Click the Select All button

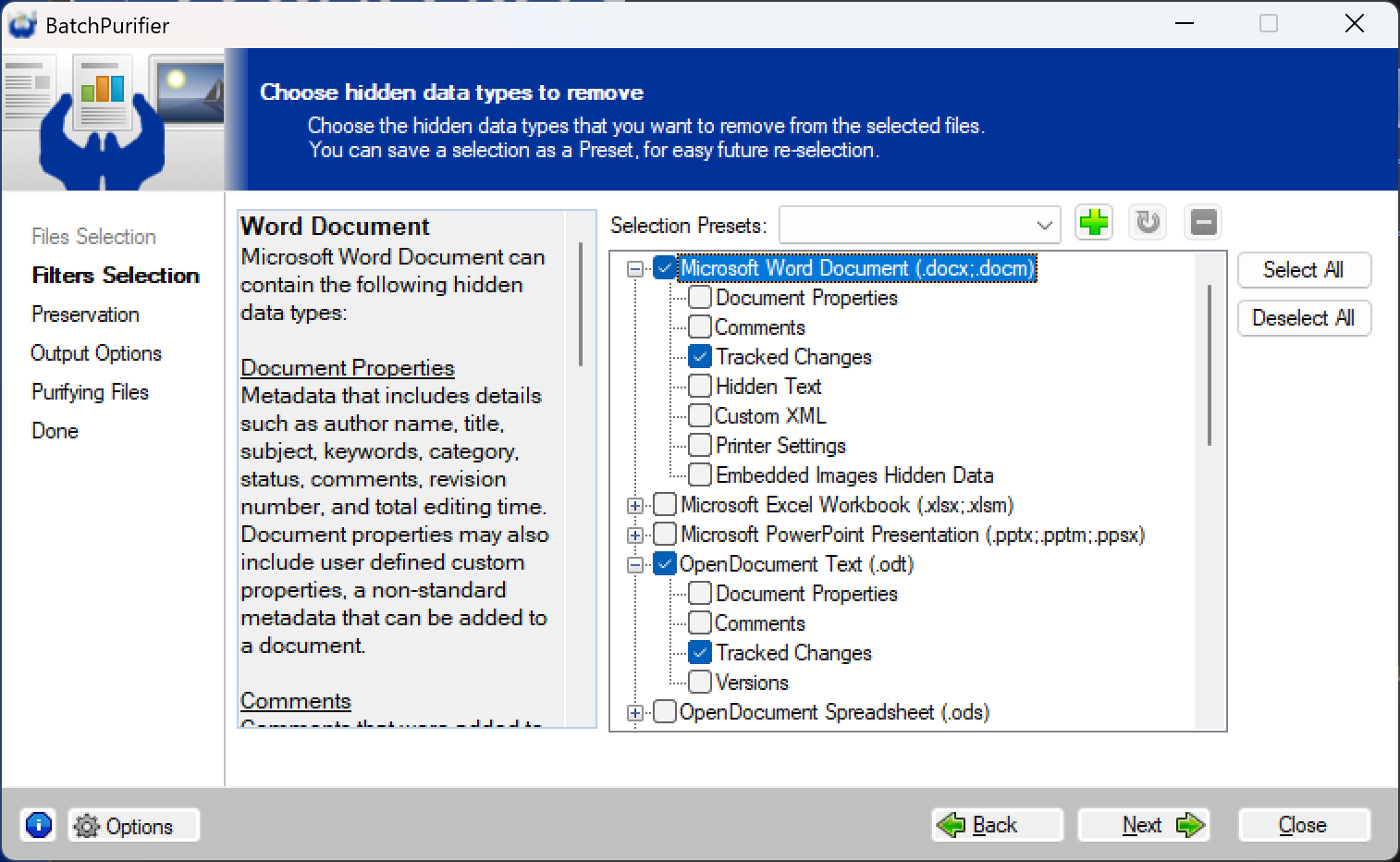point(1304,270)
